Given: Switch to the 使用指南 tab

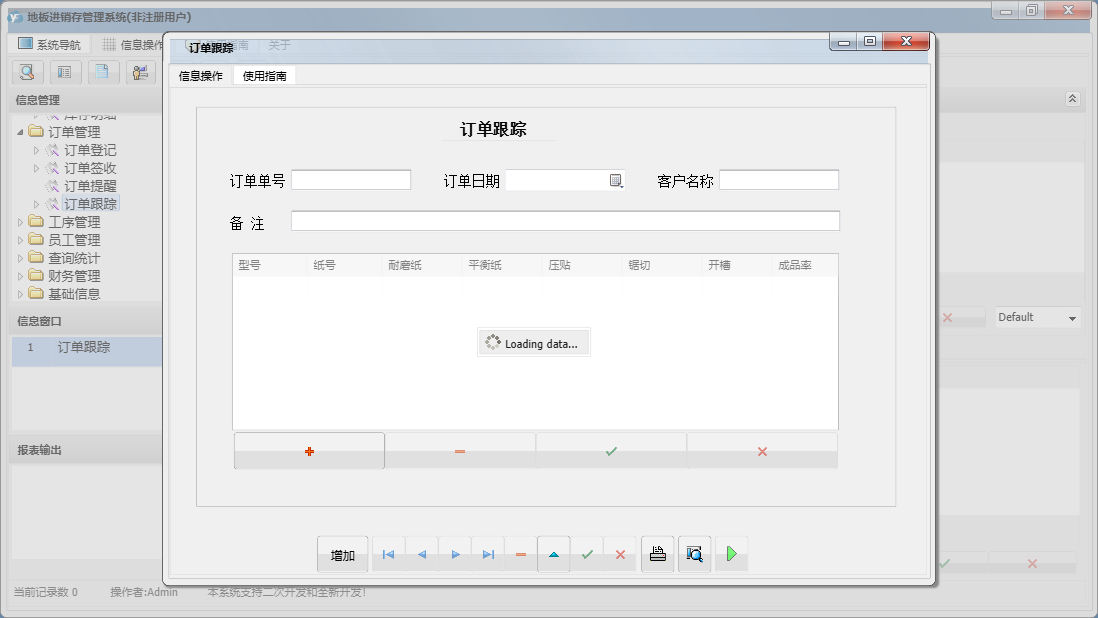Looking at the screenshot, I should point(263,74).
